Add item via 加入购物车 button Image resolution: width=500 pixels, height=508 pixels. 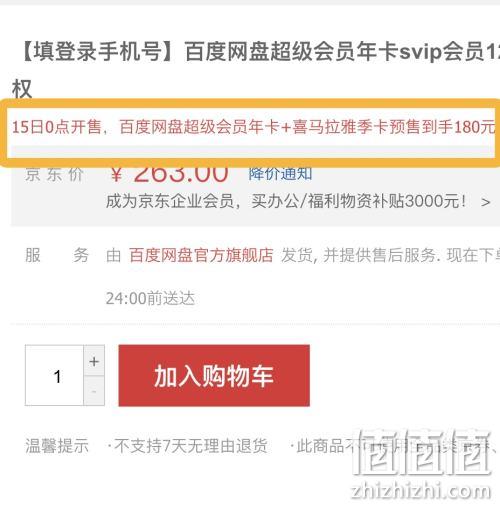[x=214, y=376]
